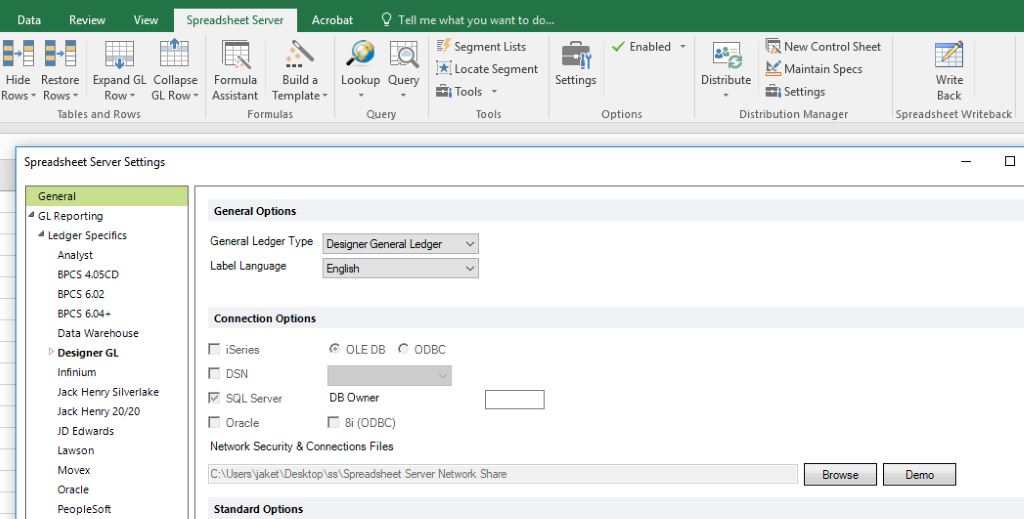Viewport: 1024px width, 519px height.
Task: Open Segment Lists
Action: click(481, 46)
